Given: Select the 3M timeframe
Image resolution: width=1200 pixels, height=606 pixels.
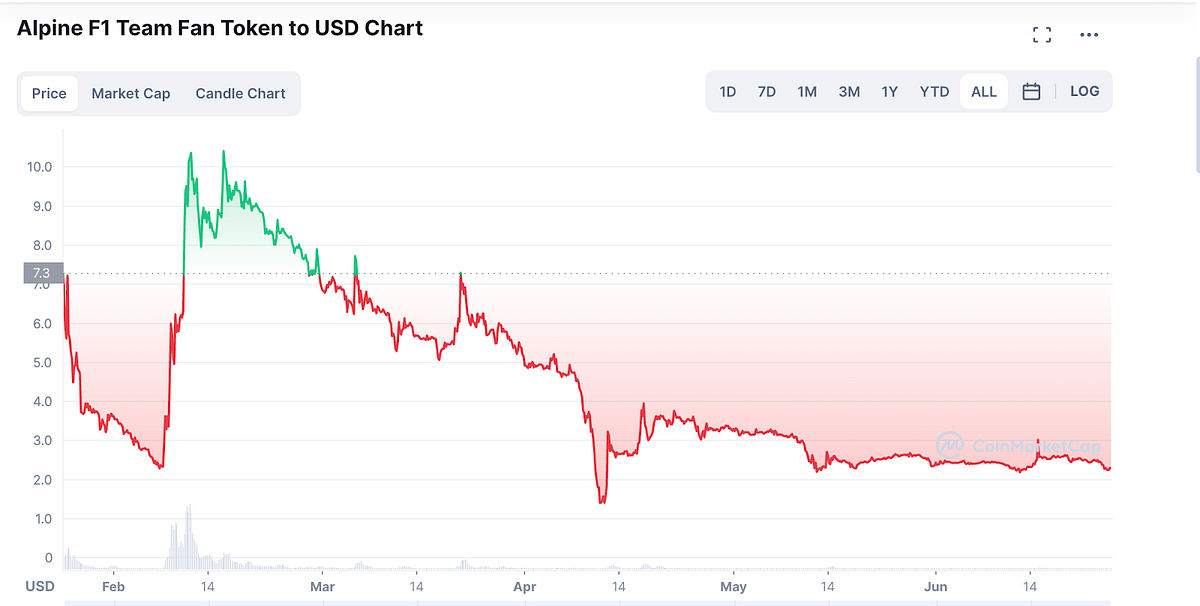Looking at the screenshot, I should point(848,91).
